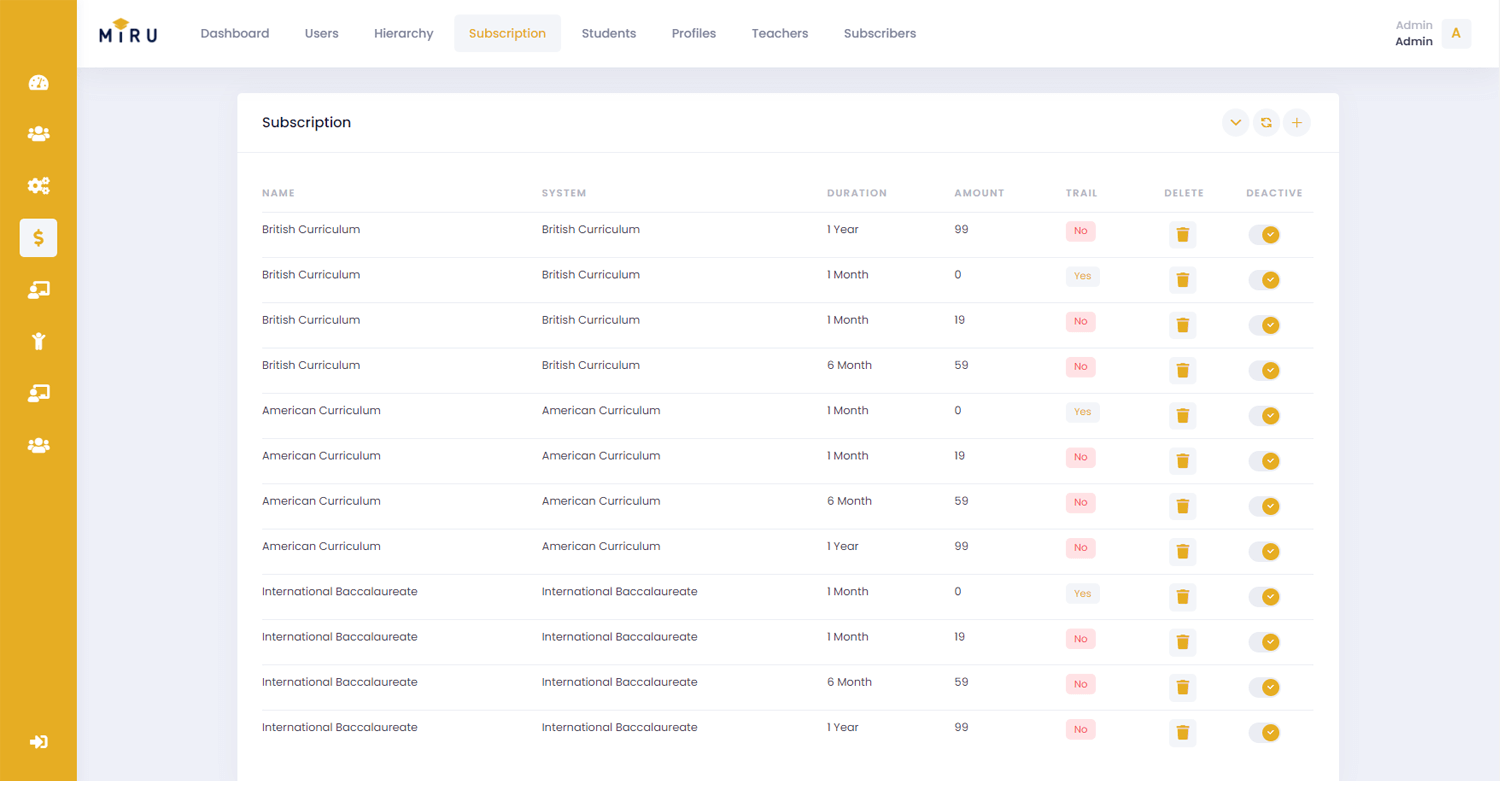Screen dimensions: 1500x785
Task: Go to the Subscribers page
Action: click(879, 33)
